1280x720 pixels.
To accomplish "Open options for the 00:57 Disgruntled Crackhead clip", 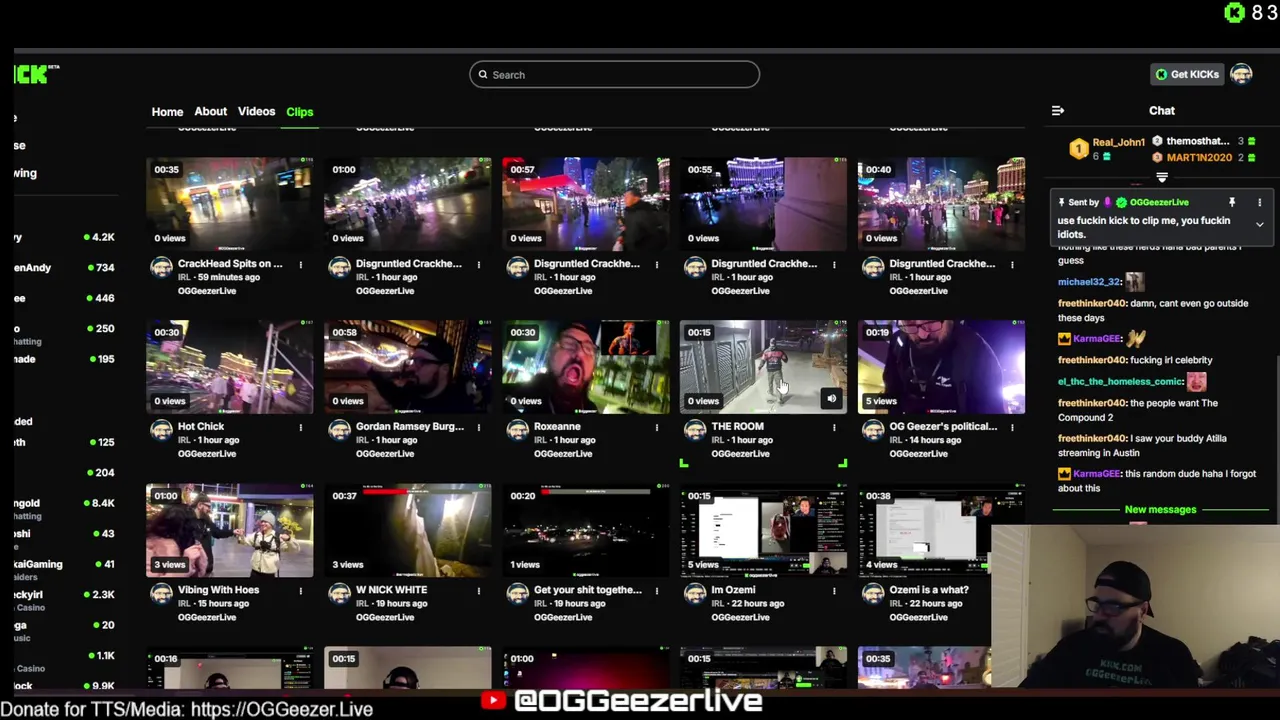I will pos(656,264).
